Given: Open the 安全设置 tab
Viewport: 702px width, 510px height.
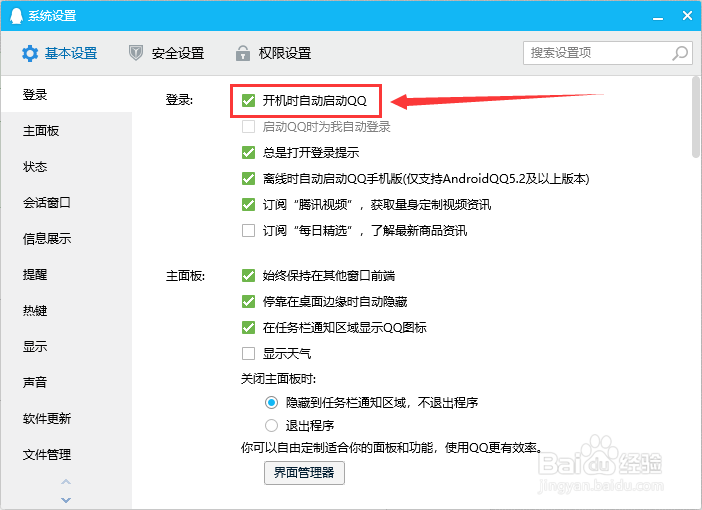Looking at the screenshot, I should click(167, 53).
